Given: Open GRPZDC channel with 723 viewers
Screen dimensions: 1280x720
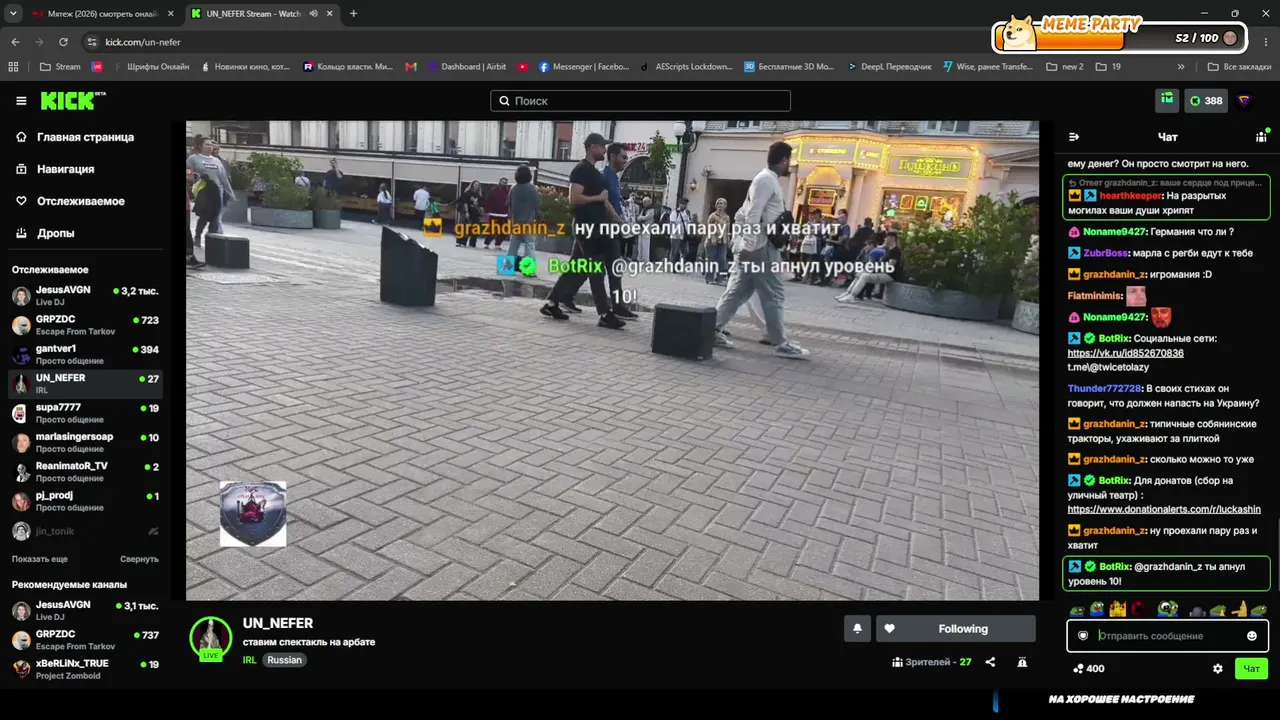Looking at the screenshot, I should (85, 325).
